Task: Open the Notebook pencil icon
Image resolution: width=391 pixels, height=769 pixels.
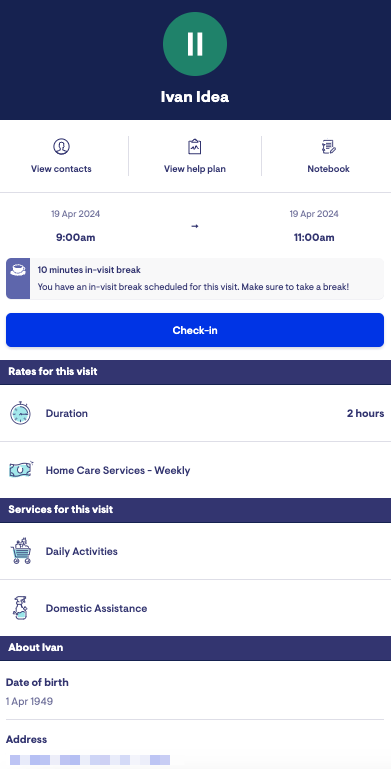Action: pyautogui.click(x=328, y=146)
